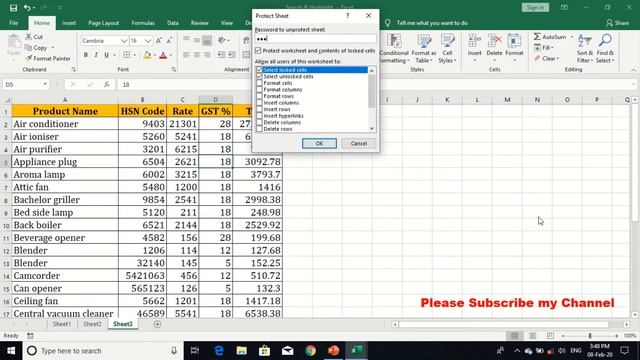Viewport: 640px width, 360px height.
Task: Toggle Select locked cells checkbox
Action: [259, 70]
